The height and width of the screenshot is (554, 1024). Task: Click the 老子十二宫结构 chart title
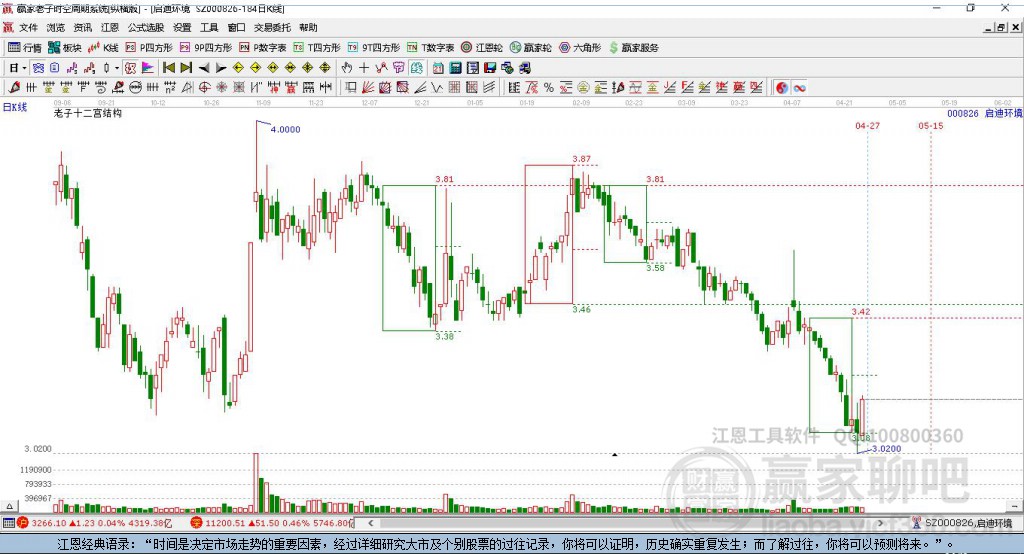[x=88, y=113]
